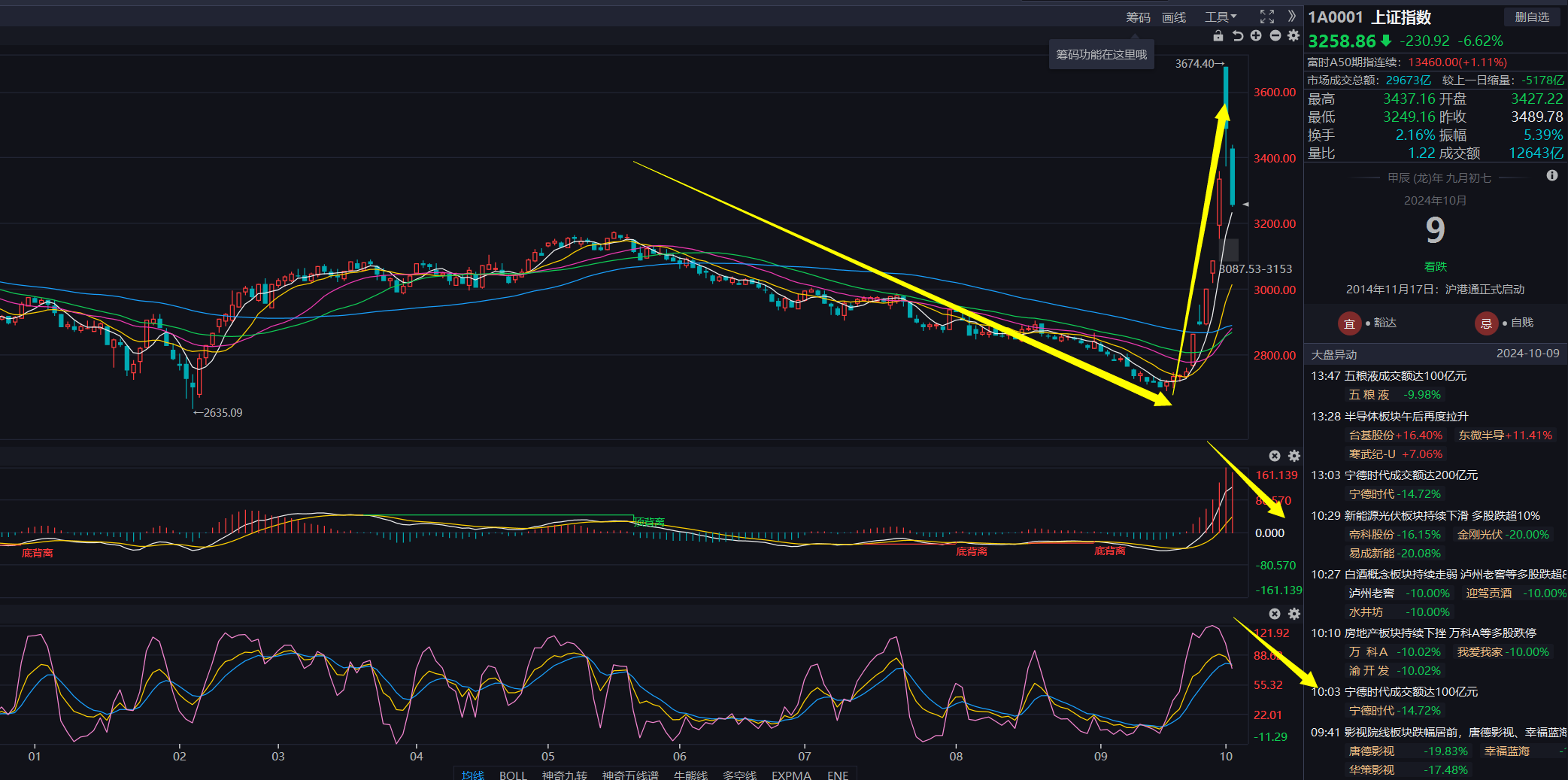1568x780 pixels.
Task: Click 富时A50期指连续 quote line
Action: [1407, 62]
